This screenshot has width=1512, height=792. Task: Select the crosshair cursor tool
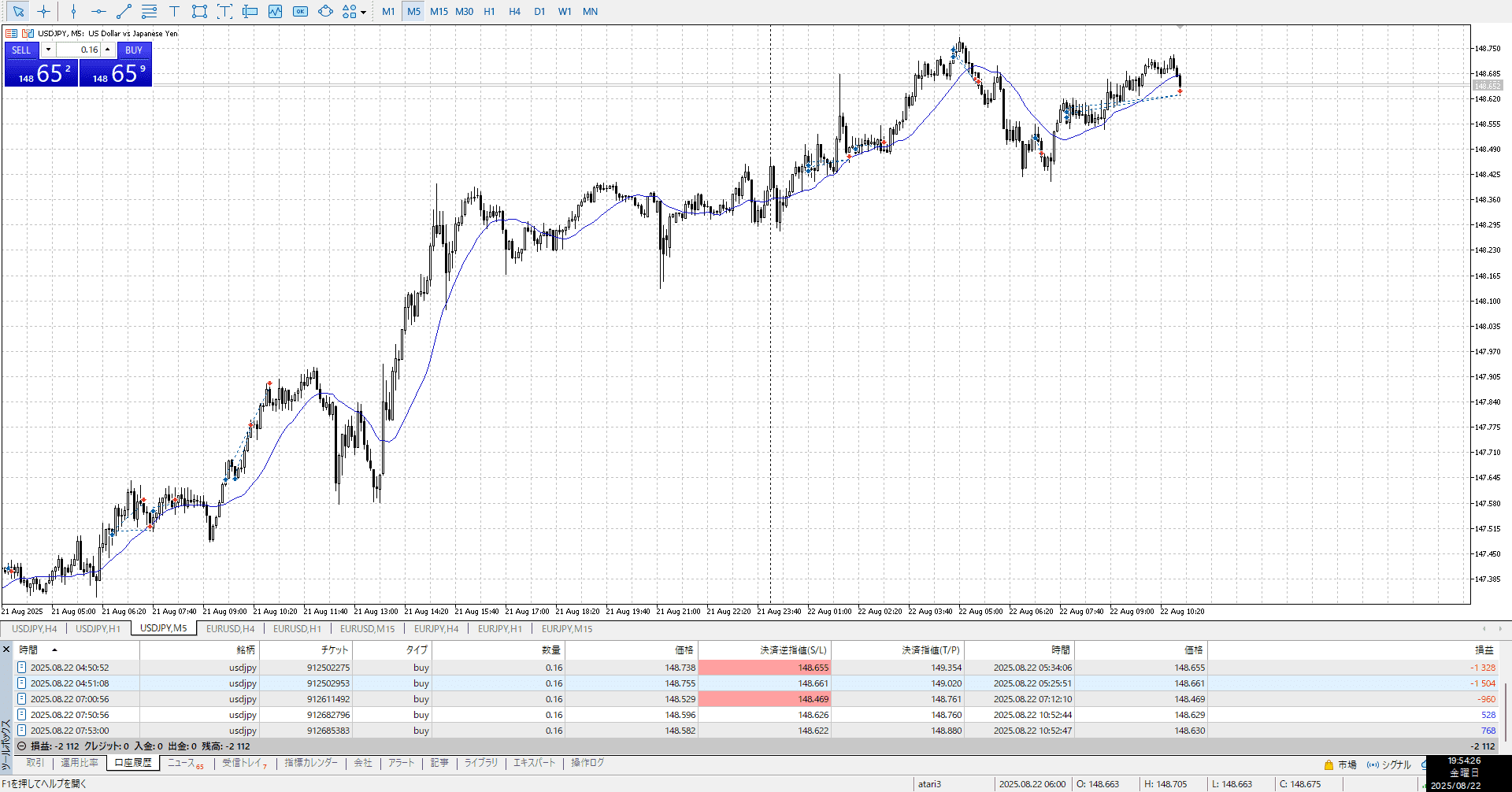tap(43, 12)
